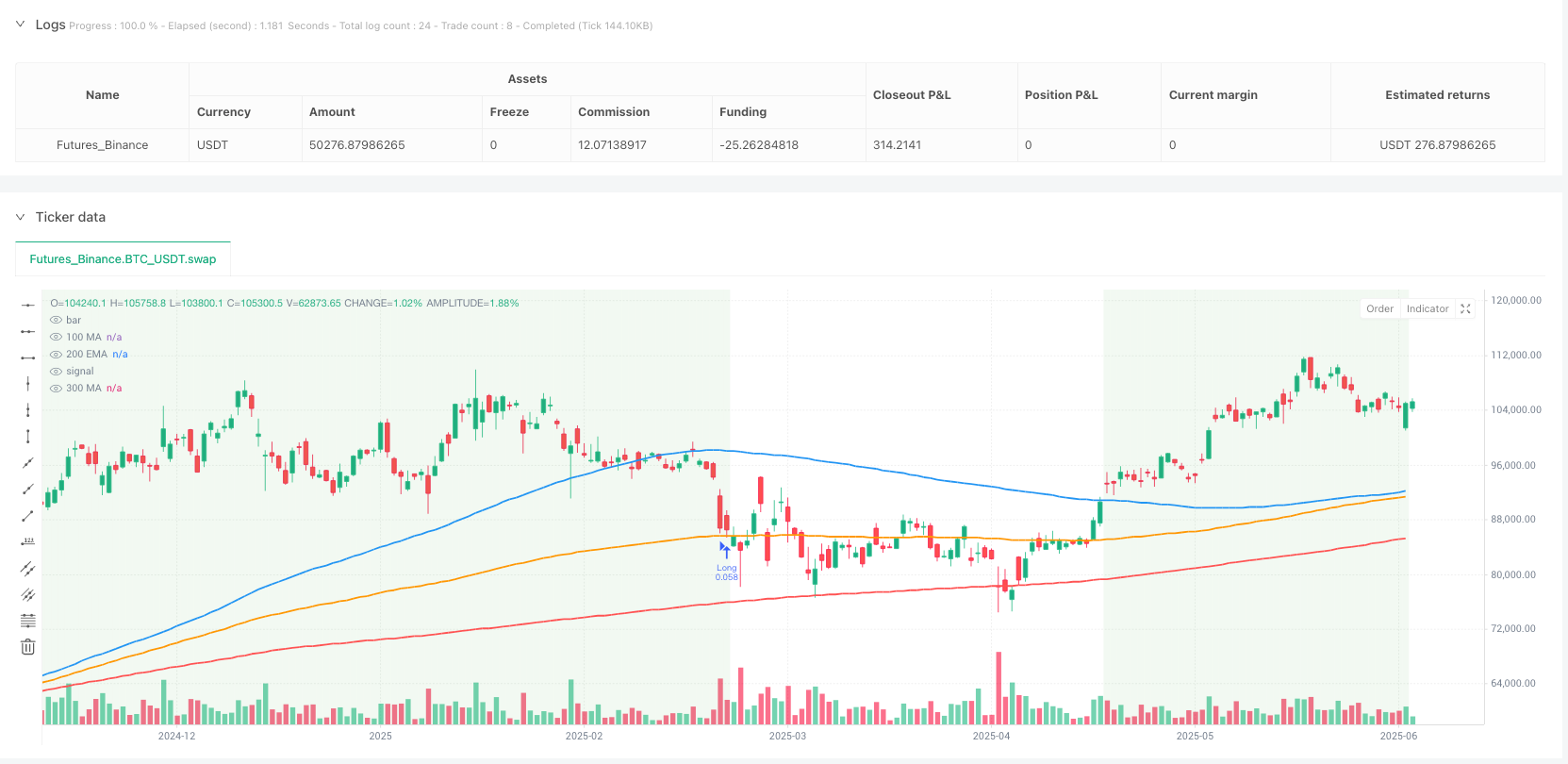Click the Futures_Binance row name cell

tap(102, 145)
